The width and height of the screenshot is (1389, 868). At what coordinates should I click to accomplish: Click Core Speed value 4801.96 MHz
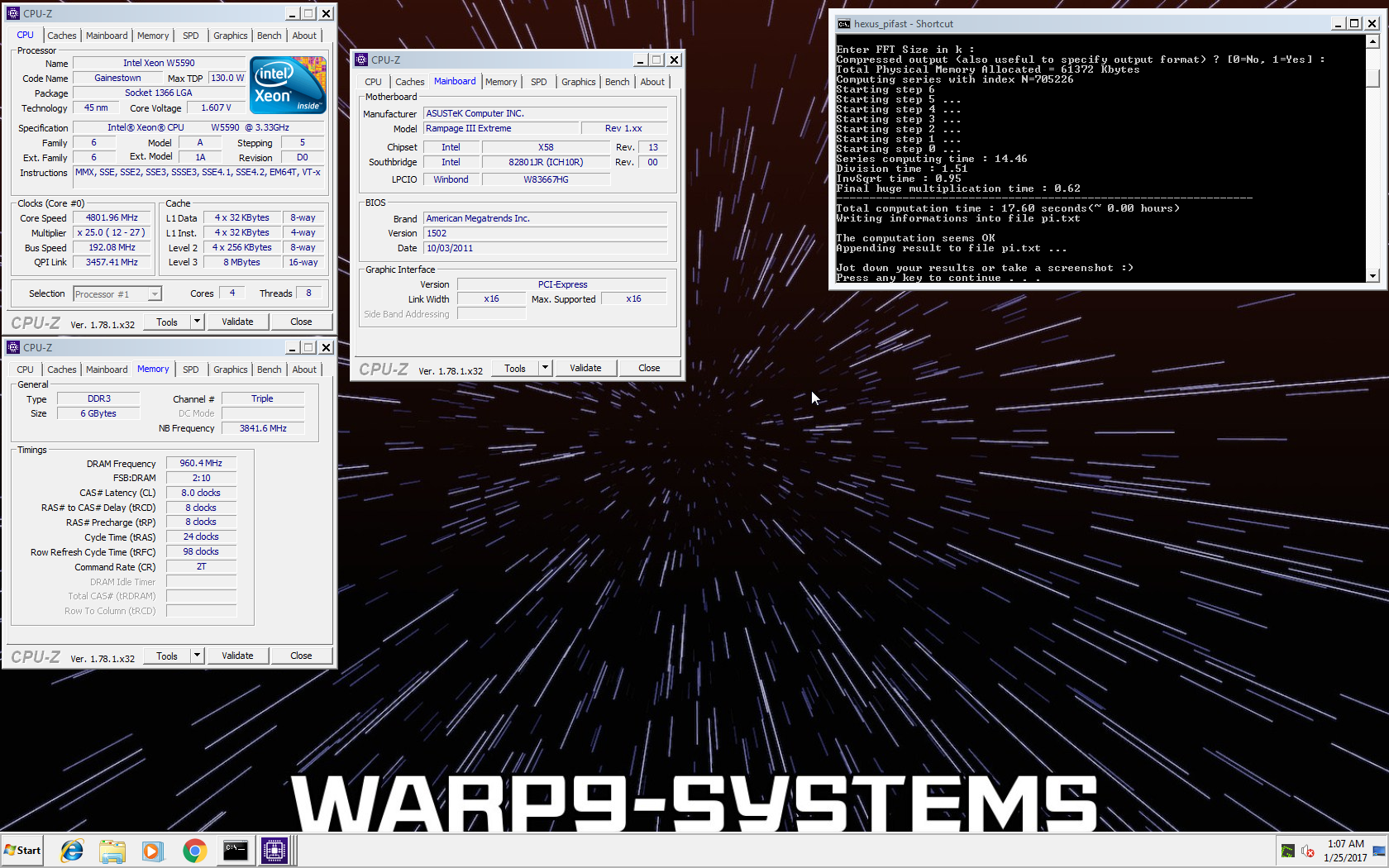112,218
